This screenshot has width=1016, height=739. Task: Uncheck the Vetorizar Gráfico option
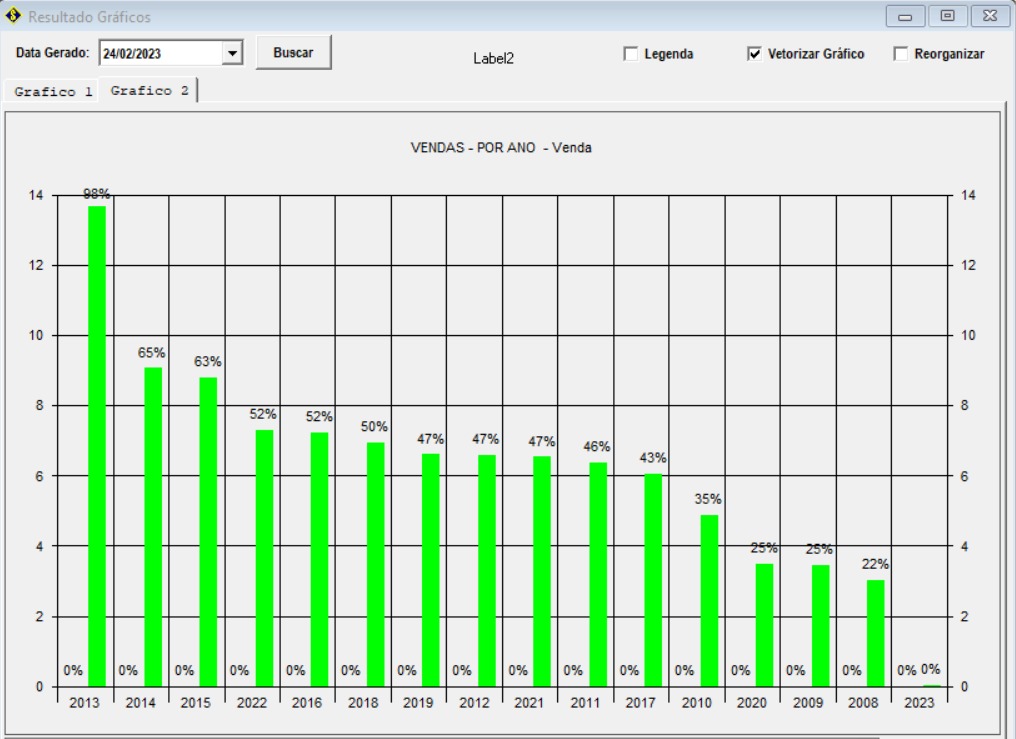[754, 54]
